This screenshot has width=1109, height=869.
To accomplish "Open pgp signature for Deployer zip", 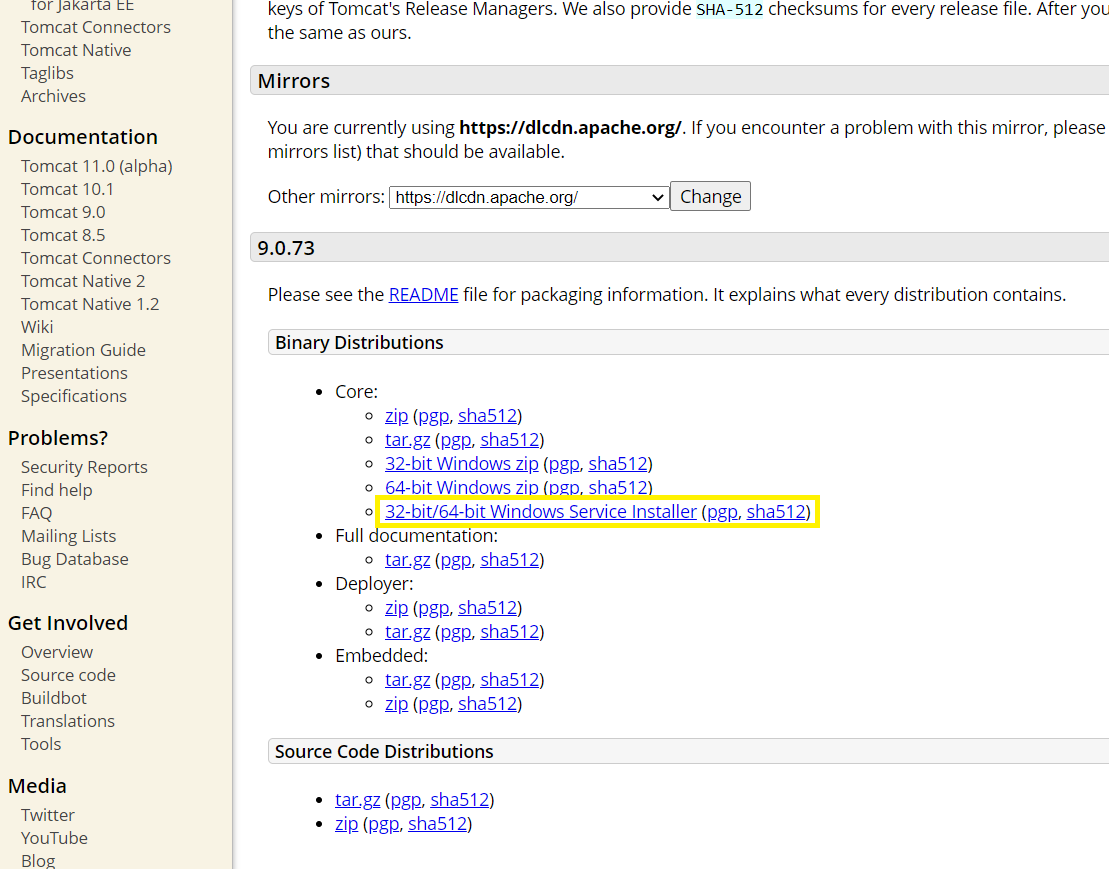I will (434, 608).
